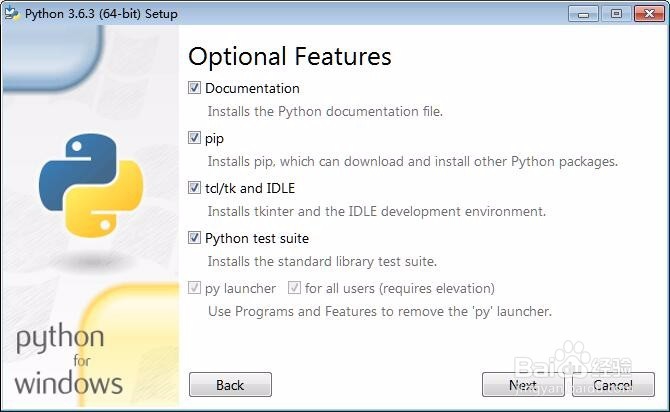Click the 'python for windows' branding text
The width and height of the screenshot is (670, 412).
68,360
